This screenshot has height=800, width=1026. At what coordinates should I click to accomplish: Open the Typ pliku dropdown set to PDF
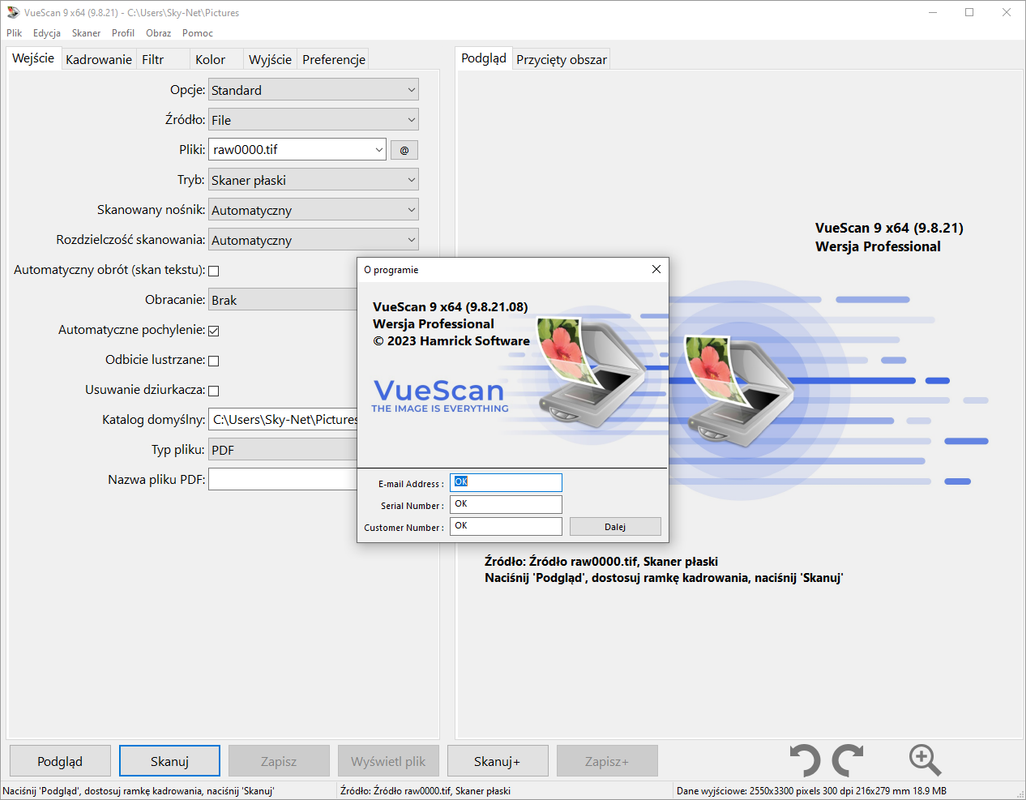(x=283, y=450)
